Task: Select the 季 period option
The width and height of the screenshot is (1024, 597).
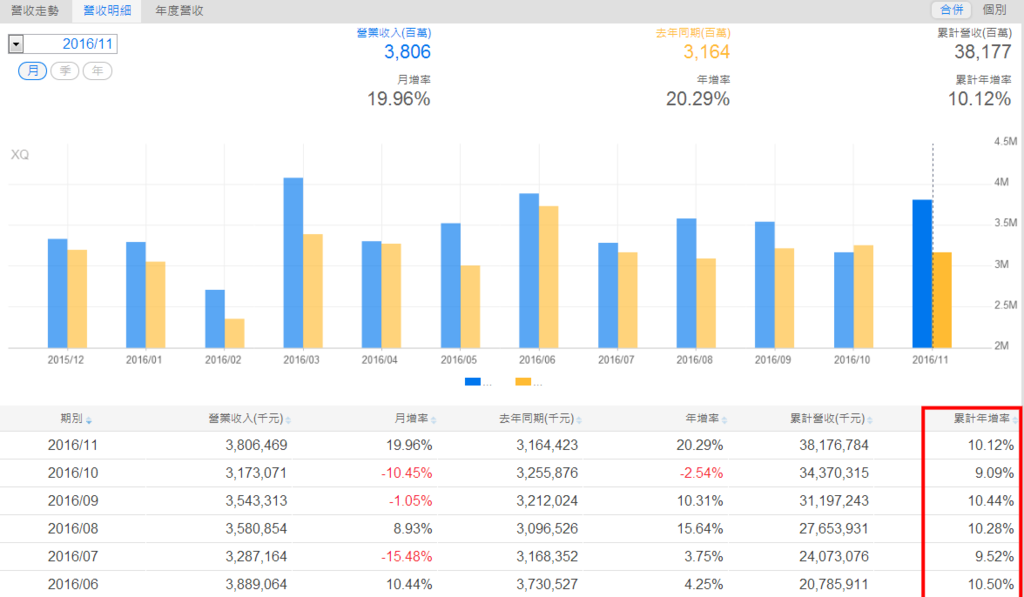Action: 65,71
